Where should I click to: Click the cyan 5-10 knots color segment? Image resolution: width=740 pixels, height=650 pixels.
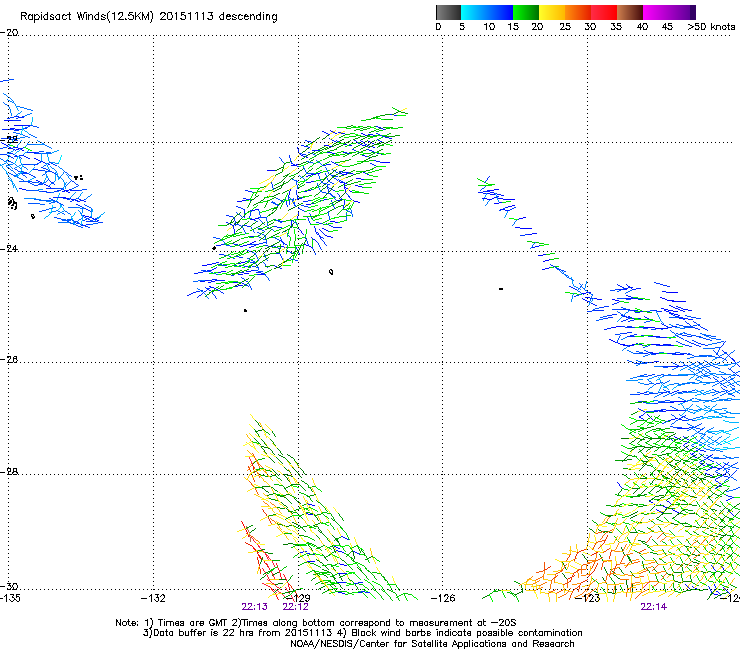474,12
